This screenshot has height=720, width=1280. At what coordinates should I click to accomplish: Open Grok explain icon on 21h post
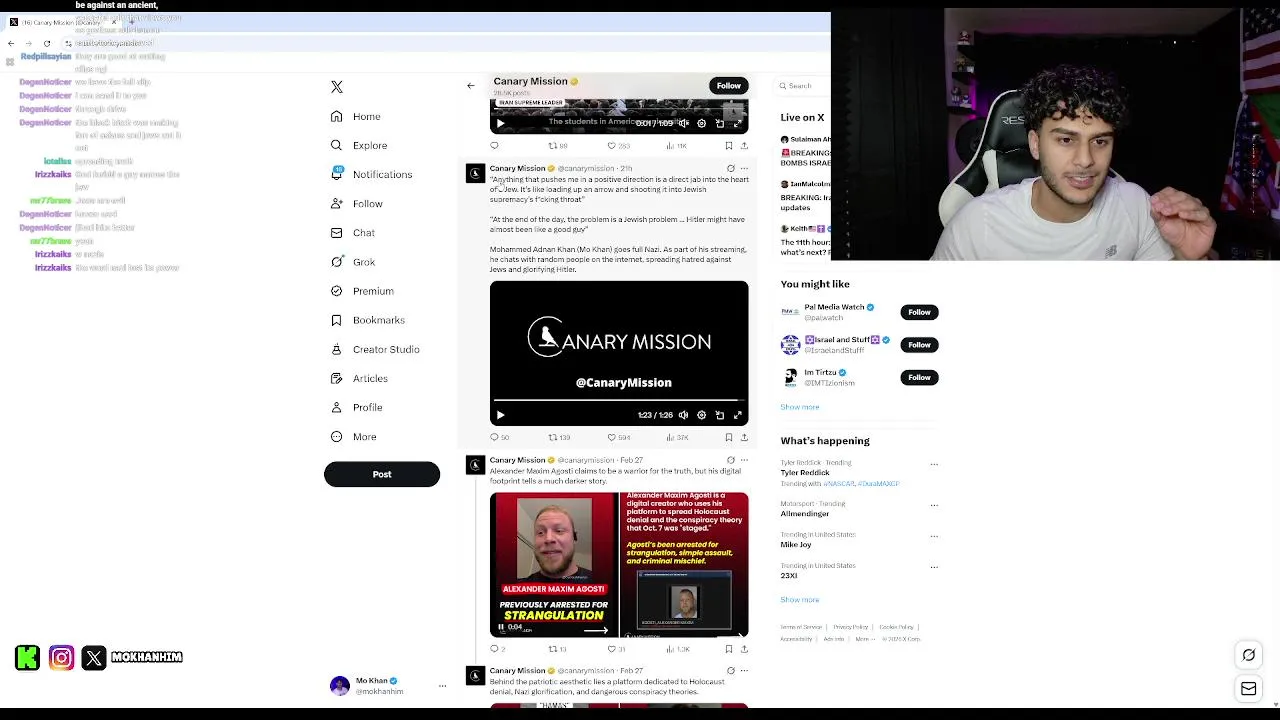[730, 168]
